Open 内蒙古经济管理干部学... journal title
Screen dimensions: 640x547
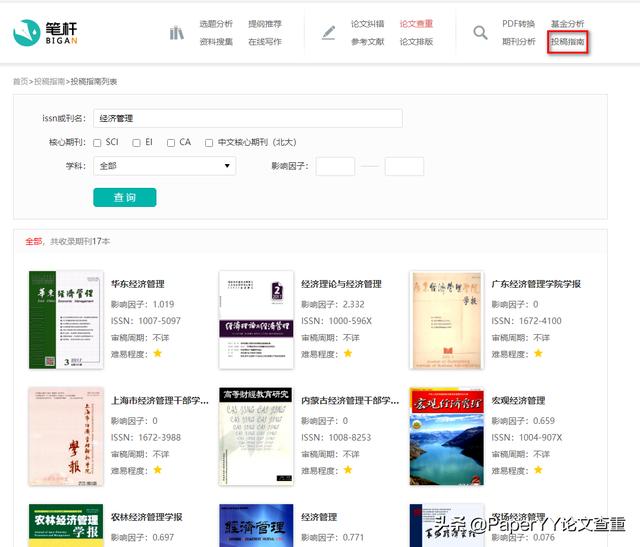pos(350,400)
